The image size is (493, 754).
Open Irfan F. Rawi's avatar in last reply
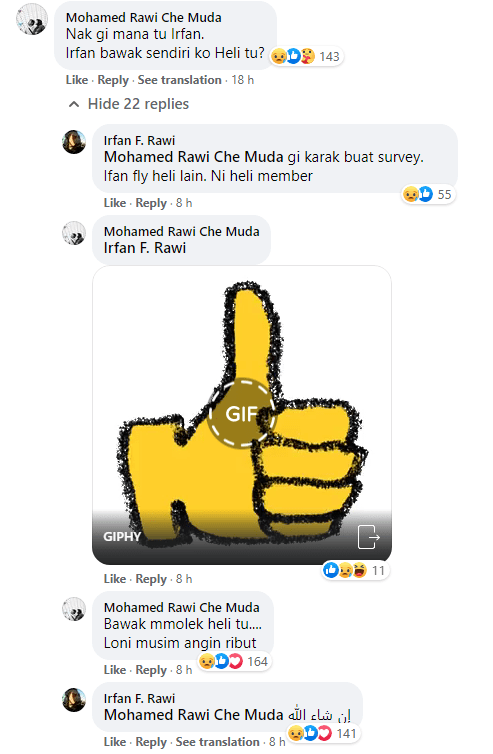point(74,700)
